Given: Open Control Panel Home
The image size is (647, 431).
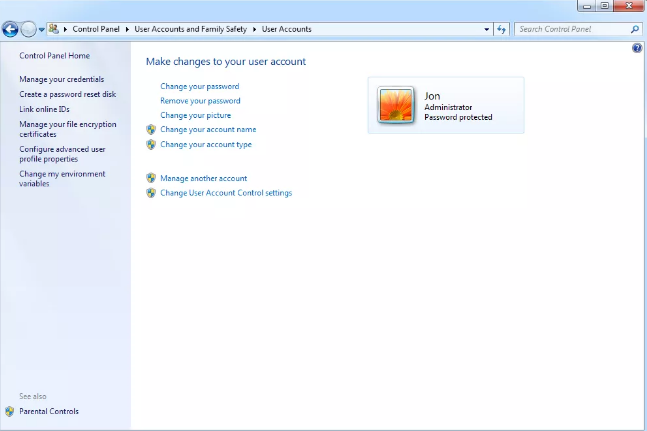Looking at the screenshot, I should click(x=54, y=56).
